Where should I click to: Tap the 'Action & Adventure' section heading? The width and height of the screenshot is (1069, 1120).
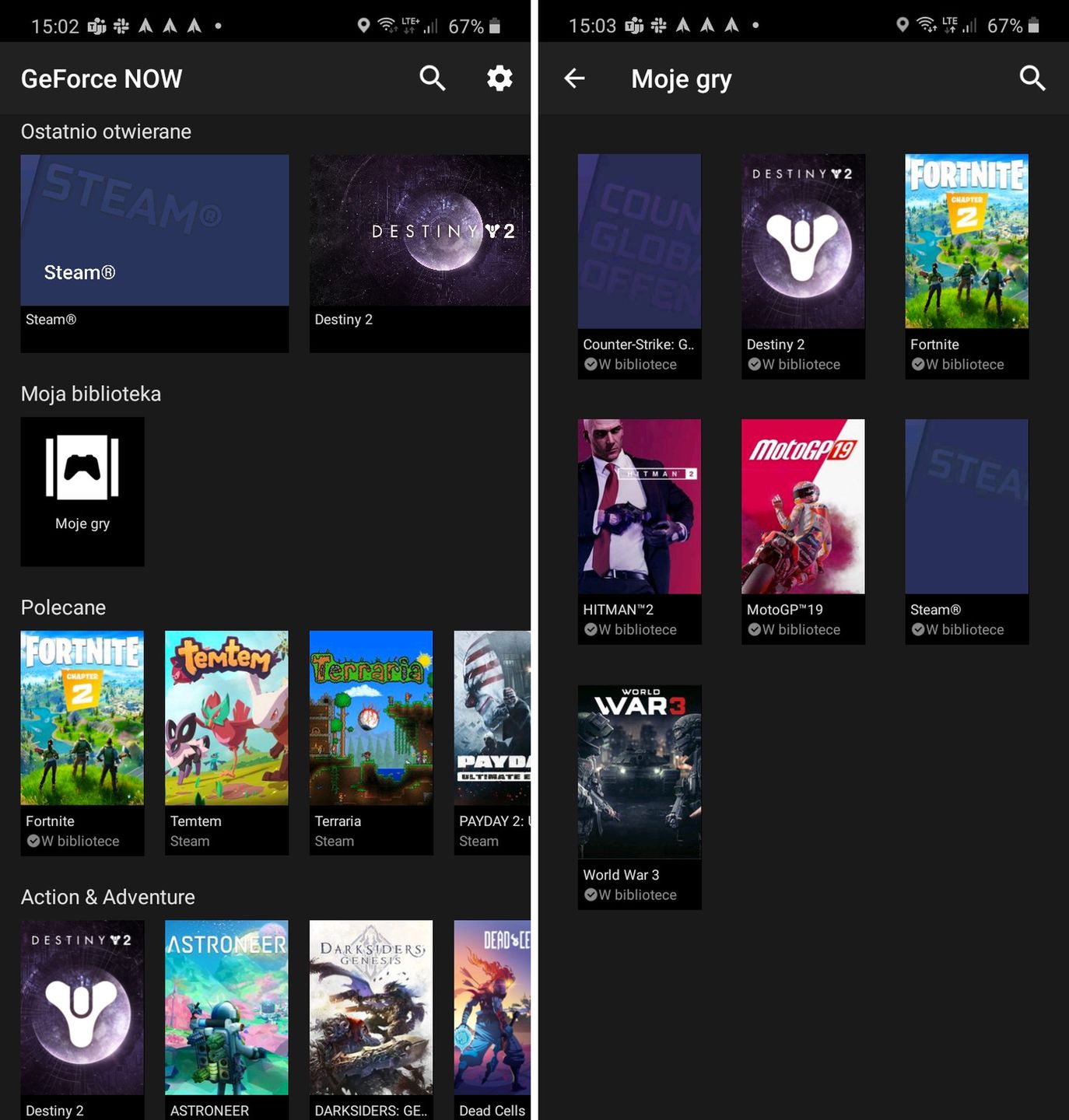click(x=108, y=897)
